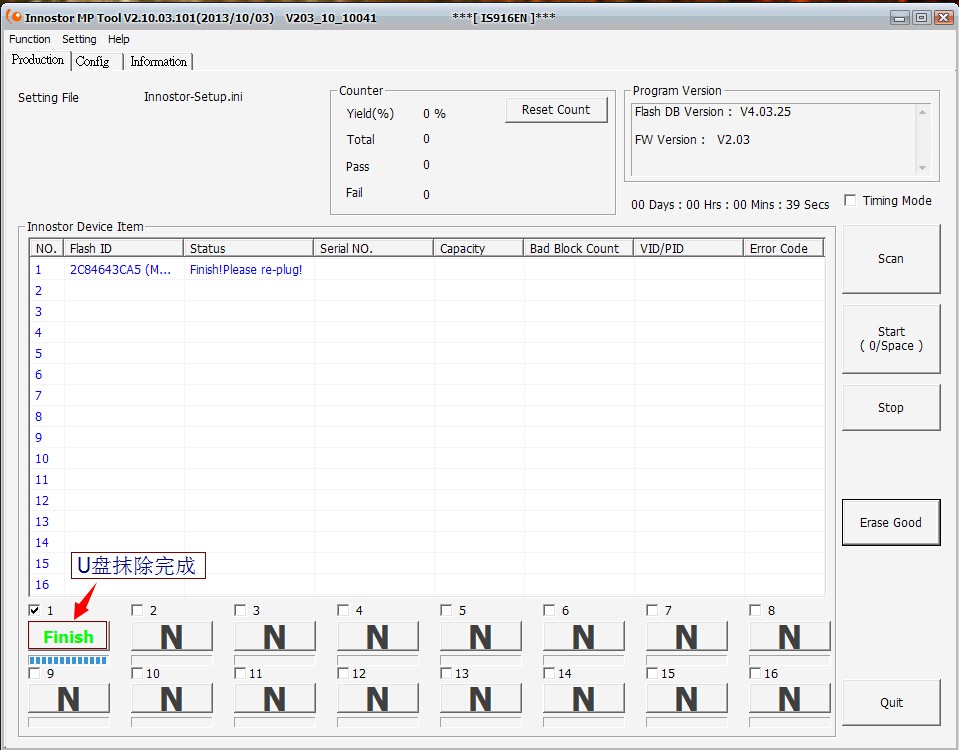Image resolution: width=959 pixels, height=750 pixels.
Task: Check the port 7 checkbox
Action: coord(652,610)
